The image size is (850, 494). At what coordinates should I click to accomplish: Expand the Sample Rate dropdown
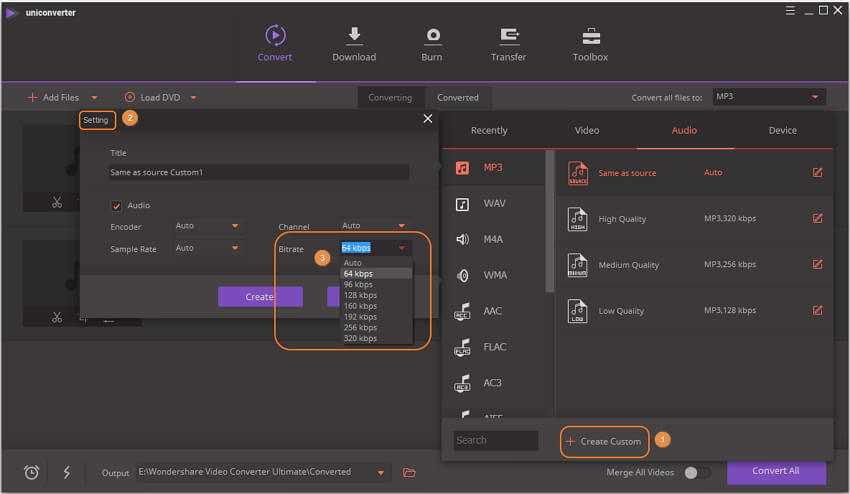click(208, 248)
